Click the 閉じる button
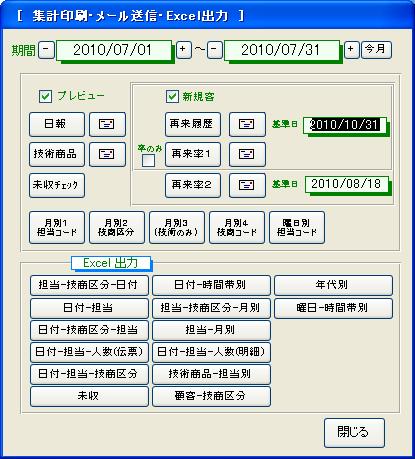The image size is (415, 459). (x=354, y=433)
